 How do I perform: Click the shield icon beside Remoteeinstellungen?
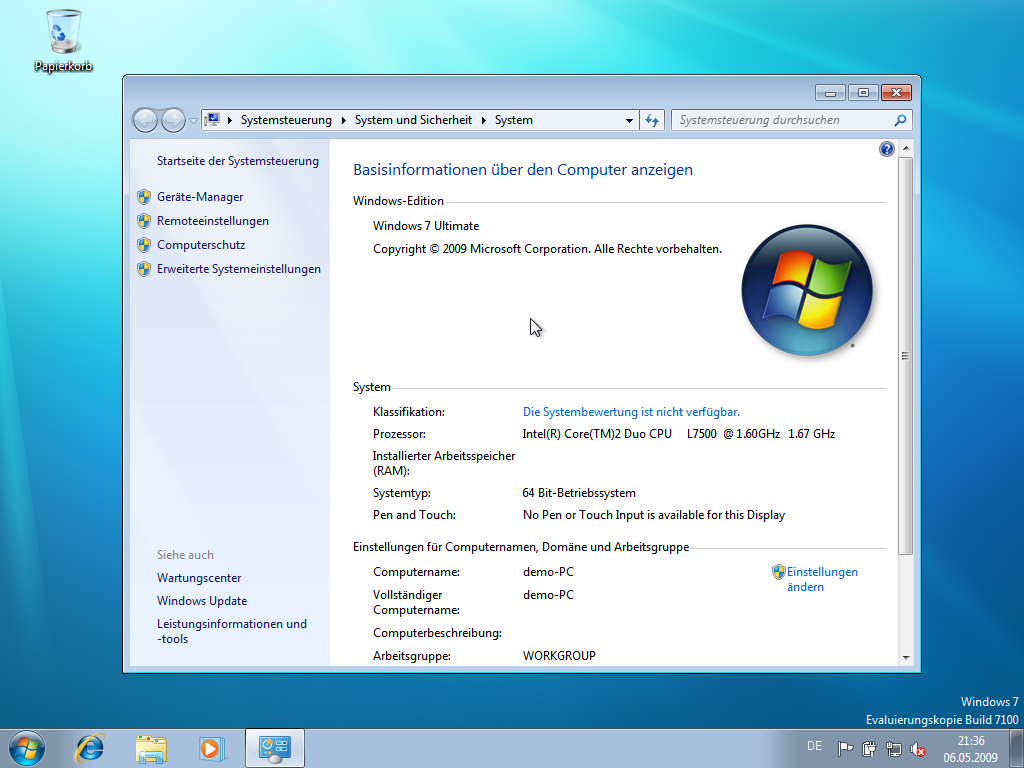point(144,221)
